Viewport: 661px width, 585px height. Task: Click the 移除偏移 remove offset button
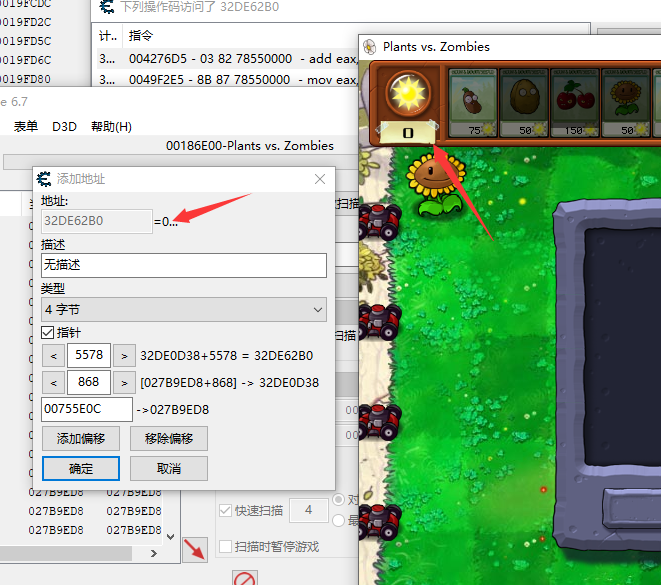pos(169,438)
